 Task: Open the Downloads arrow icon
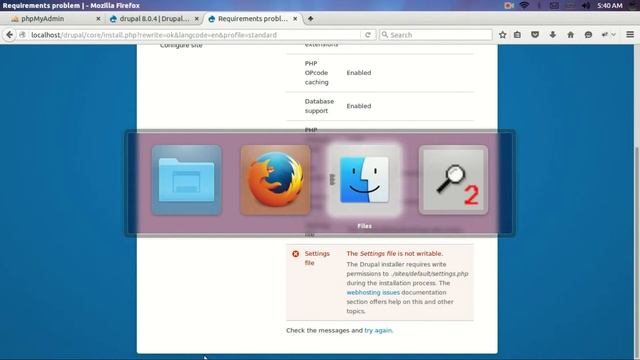(553, 35)
